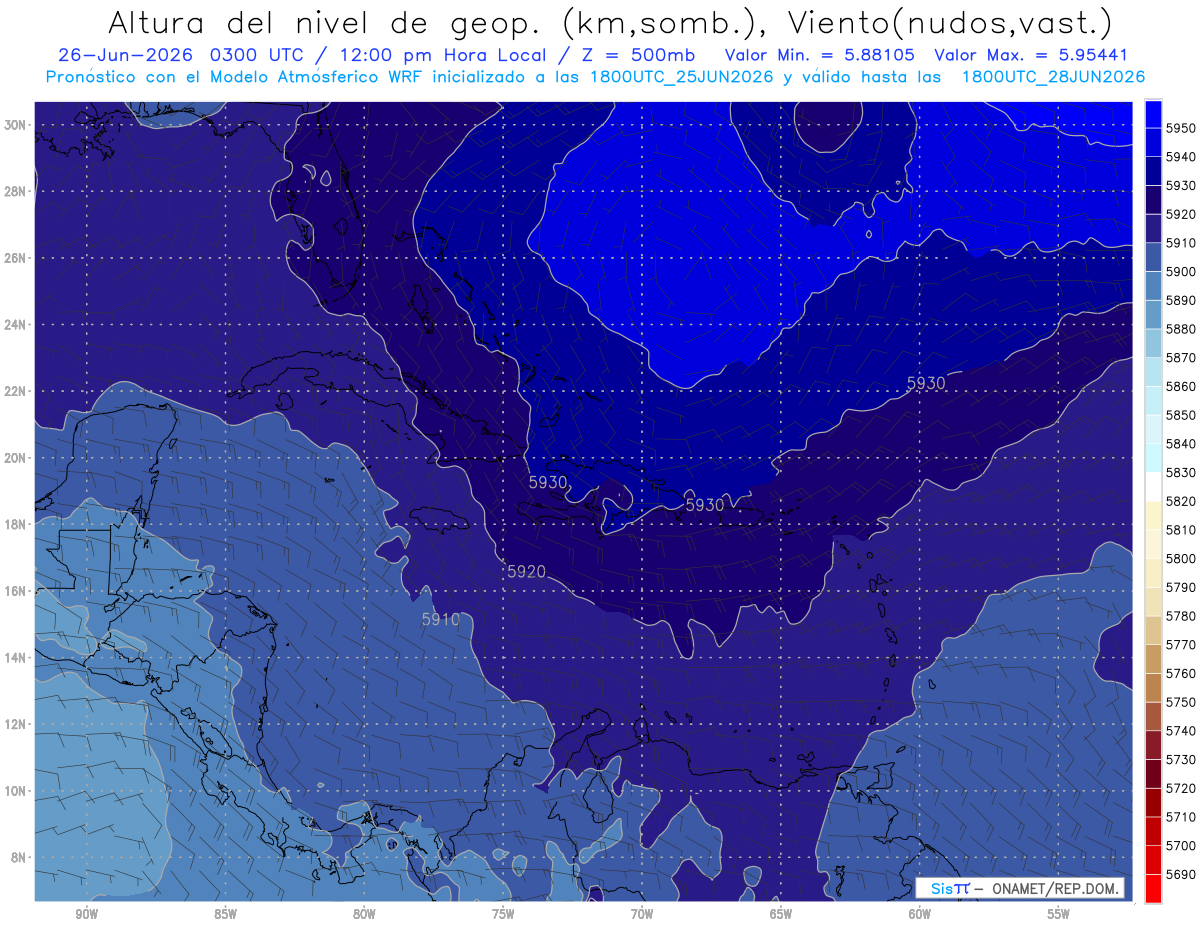Click the 80W longitude axis label
Screen dimensions: 1200x927
[364, 914]
